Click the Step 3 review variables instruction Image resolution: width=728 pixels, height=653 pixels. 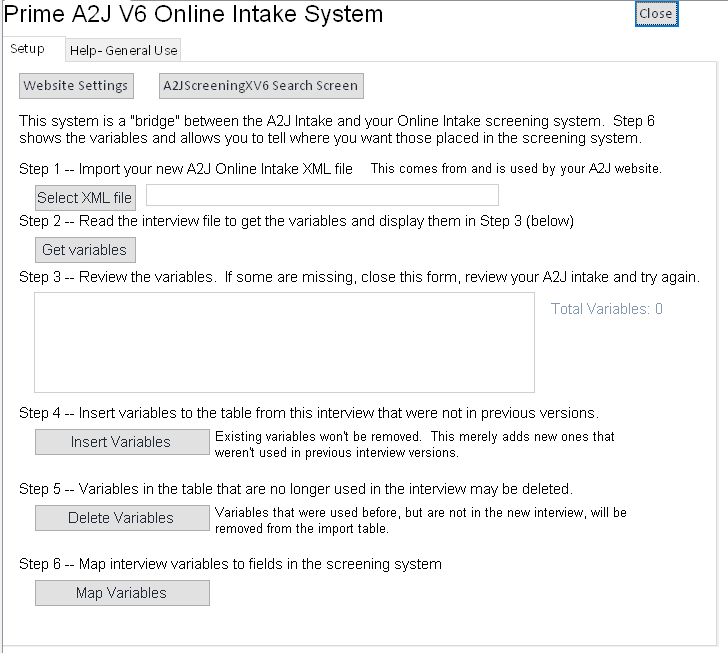359,277
